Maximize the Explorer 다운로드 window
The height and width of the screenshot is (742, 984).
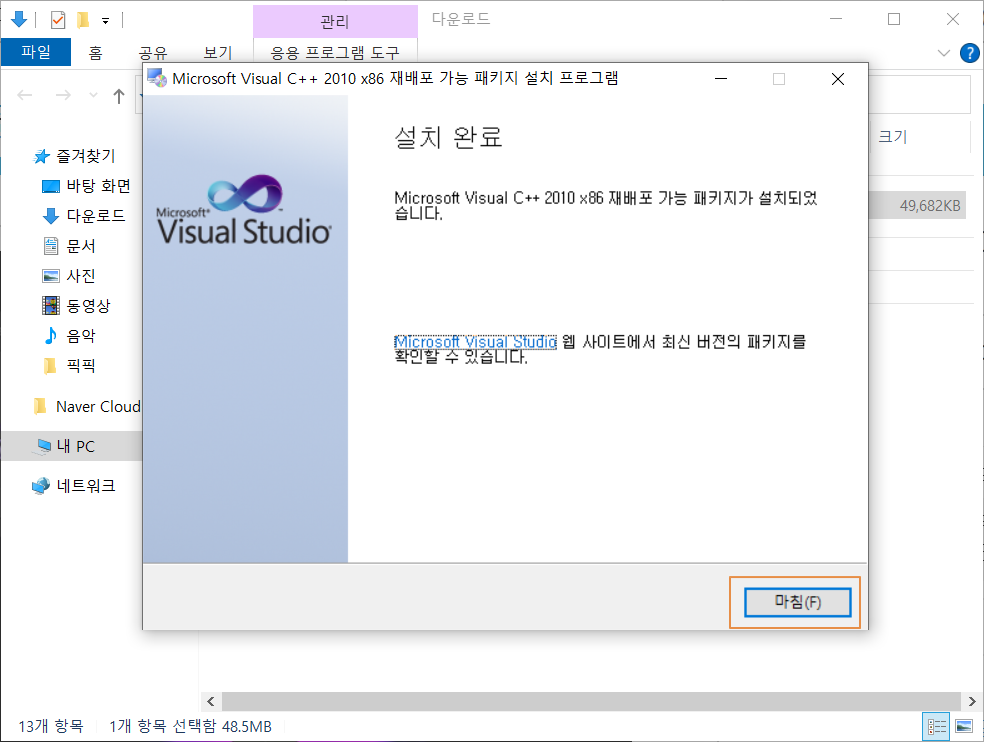point(894,19)
